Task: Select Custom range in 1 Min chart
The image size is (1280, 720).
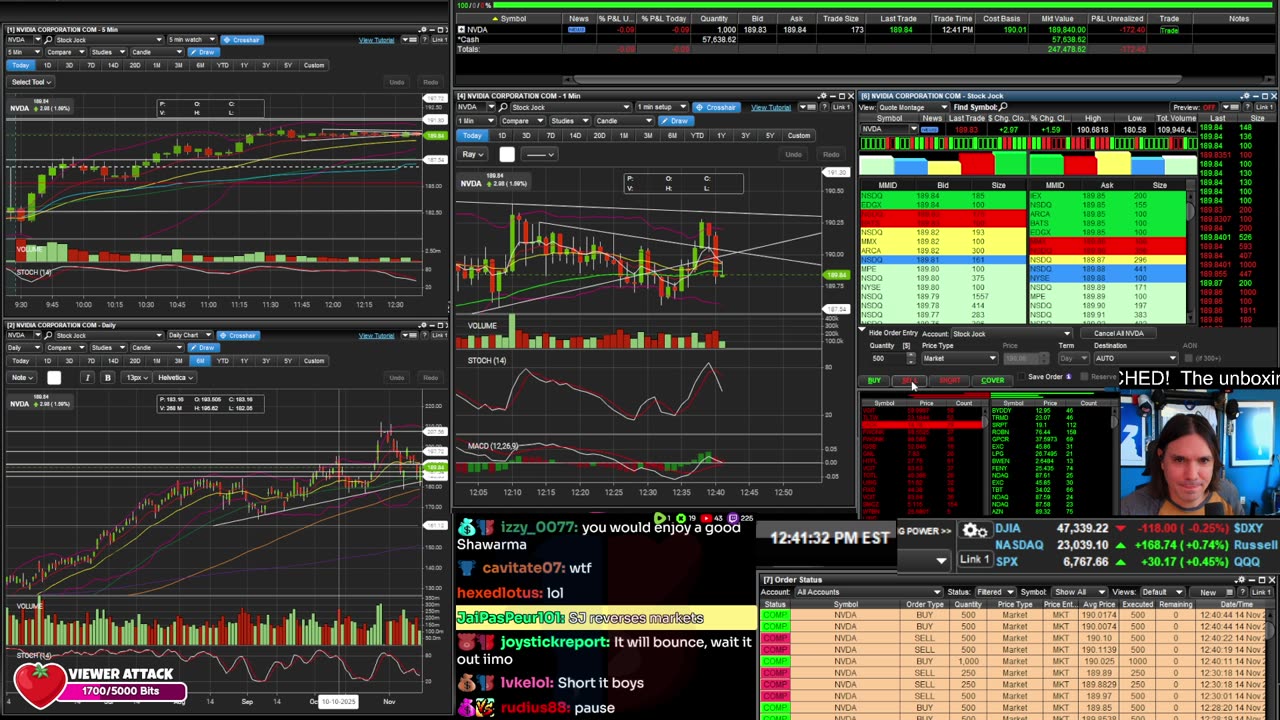Action: [x=799, y=135]
